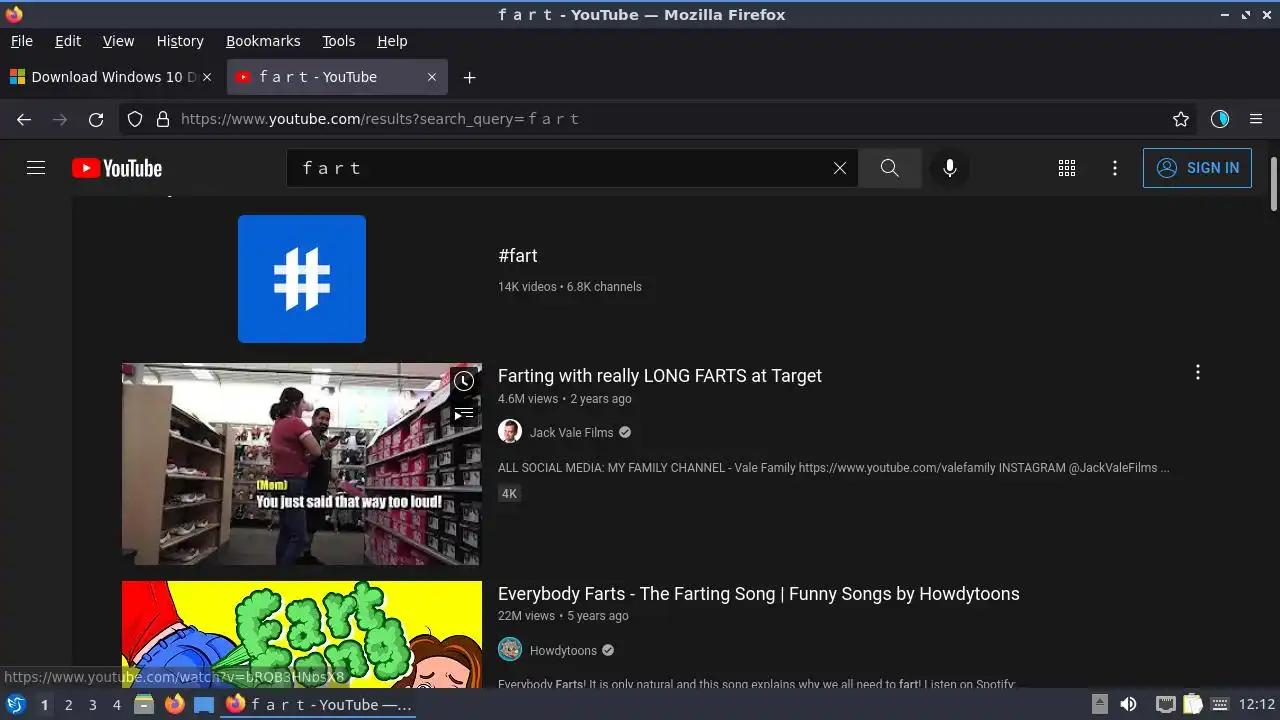Open the Jack Vale Films channel avatar
Screen dimensions: 1280x720
pos(510,432)
